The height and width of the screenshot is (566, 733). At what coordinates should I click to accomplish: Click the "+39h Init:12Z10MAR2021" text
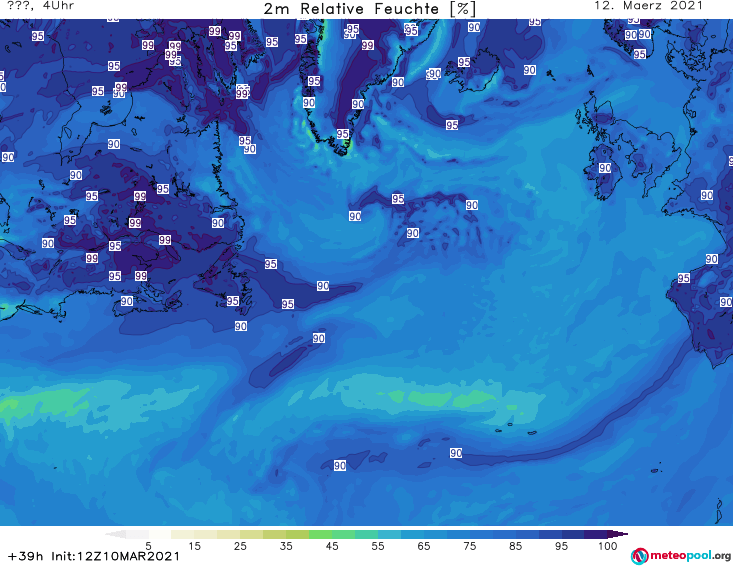tap(94, 556)
